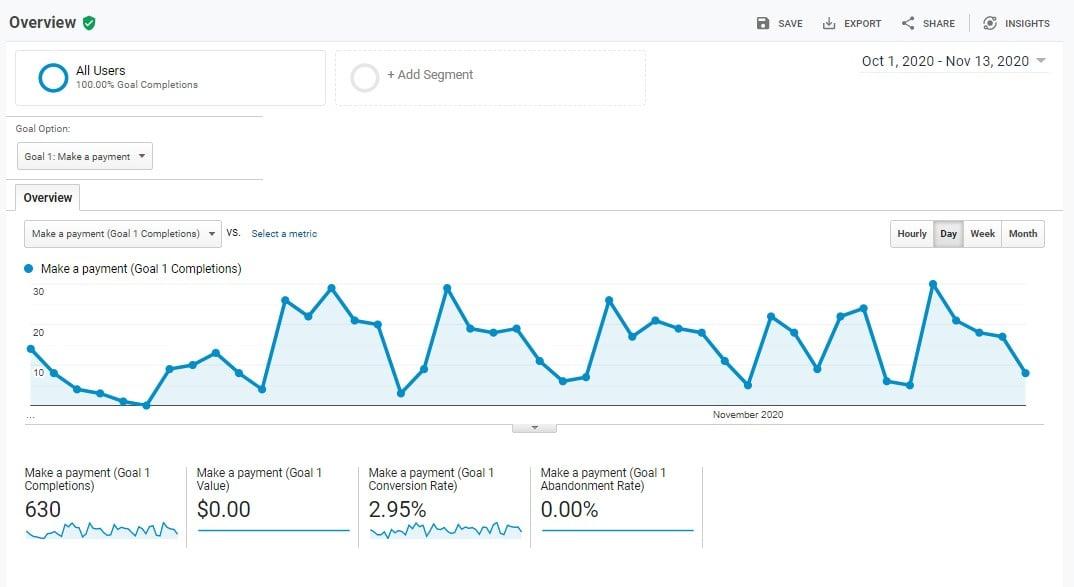The height and width of the screenshot is (587, 1074).
Task: Click the blue legend dot for Make a payment
Action: click(27, 268)
